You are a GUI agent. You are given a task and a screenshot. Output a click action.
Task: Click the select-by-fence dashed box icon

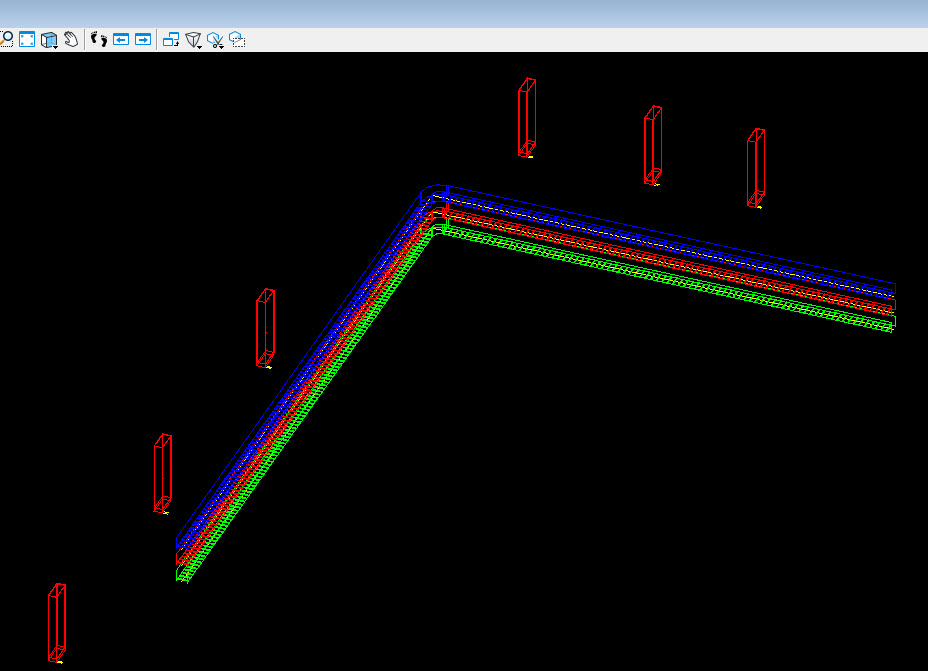click(237, 40)
